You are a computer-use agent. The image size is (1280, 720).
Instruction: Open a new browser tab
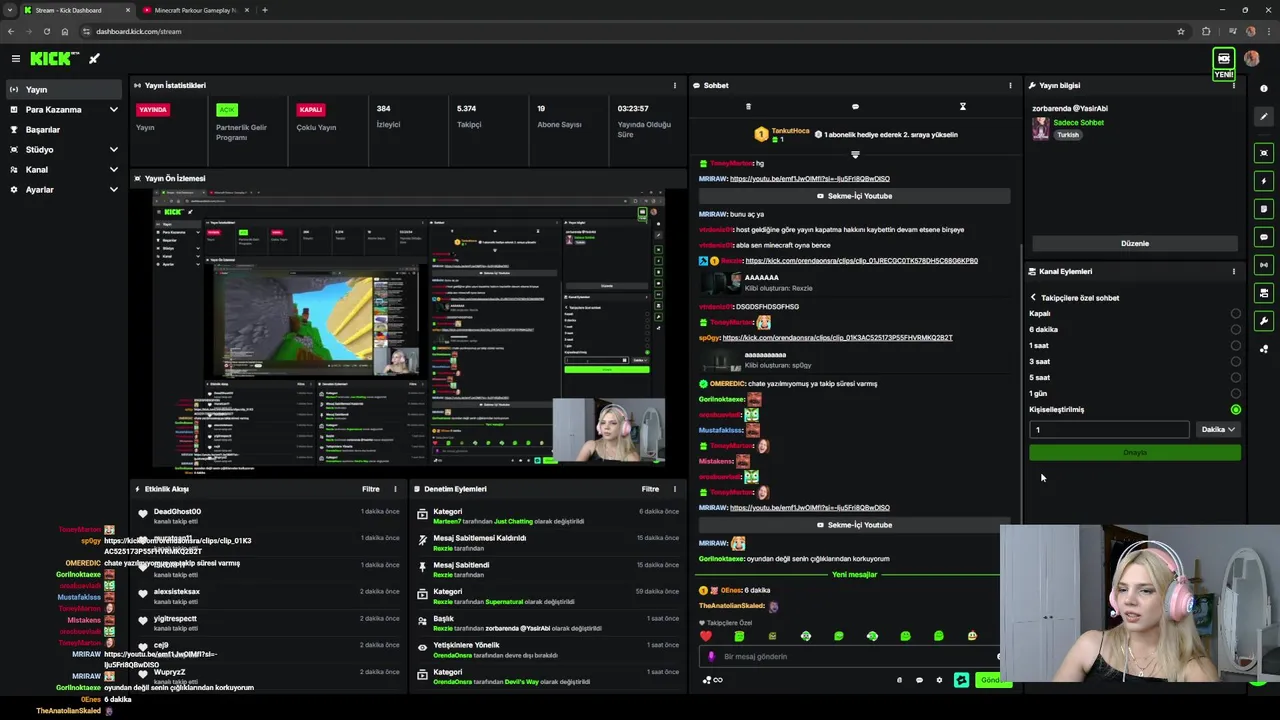point(264,10)
